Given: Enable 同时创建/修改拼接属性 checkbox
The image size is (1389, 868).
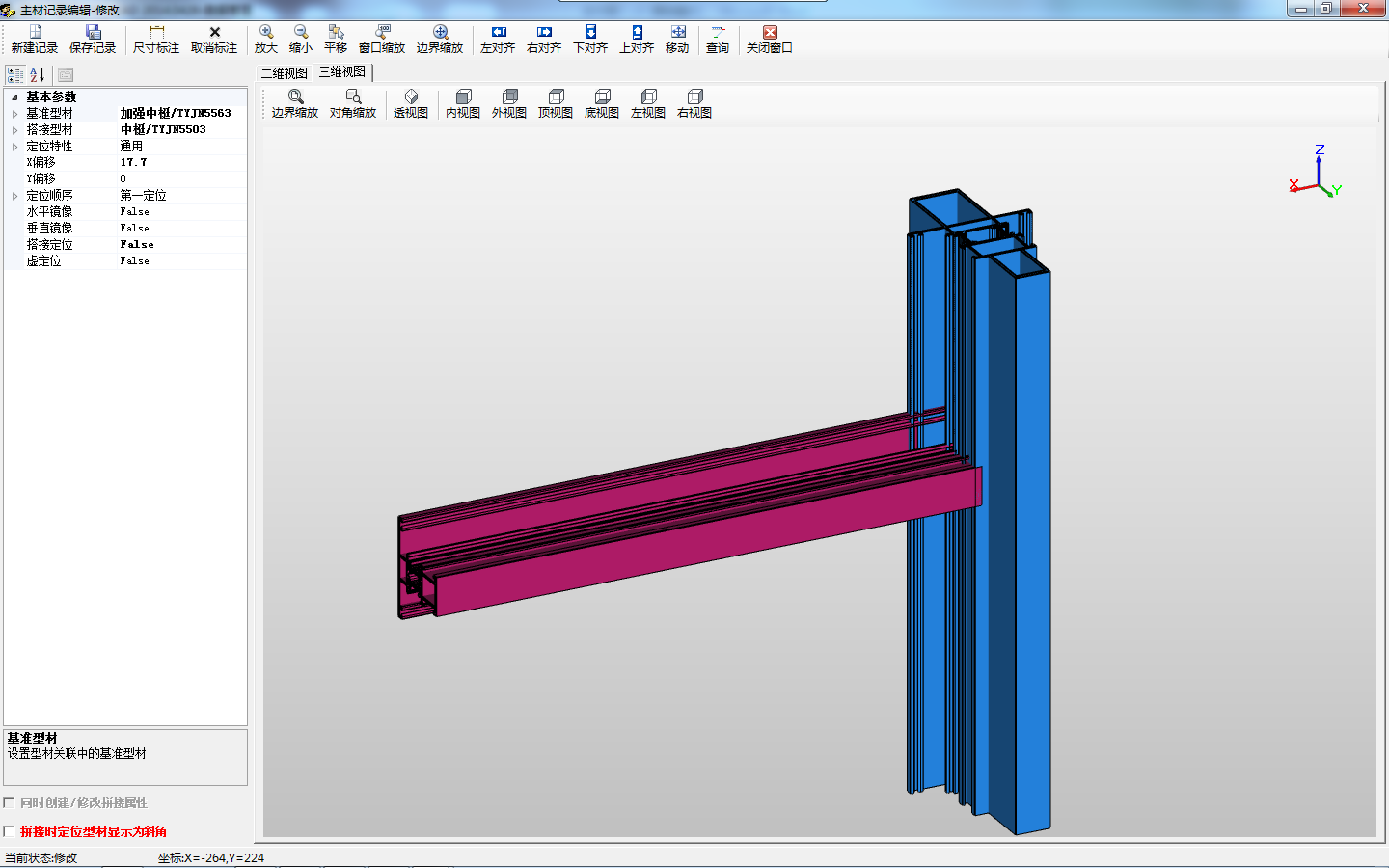Looking at the screenshot, I should 10,802.
